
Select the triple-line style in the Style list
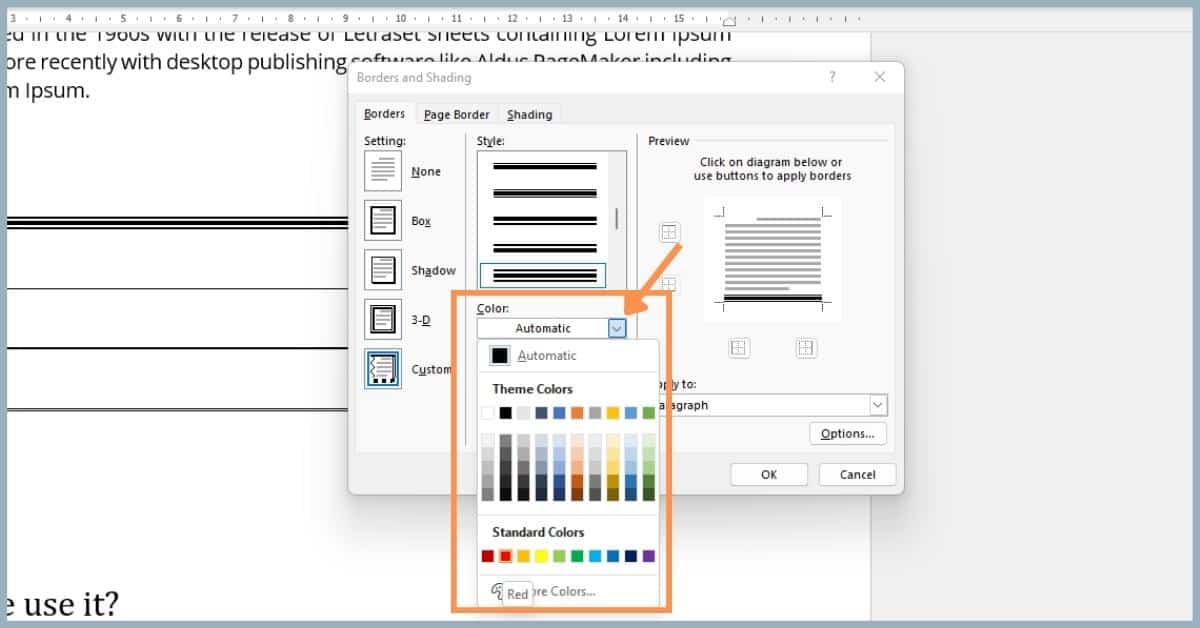[x=542, y=274]
